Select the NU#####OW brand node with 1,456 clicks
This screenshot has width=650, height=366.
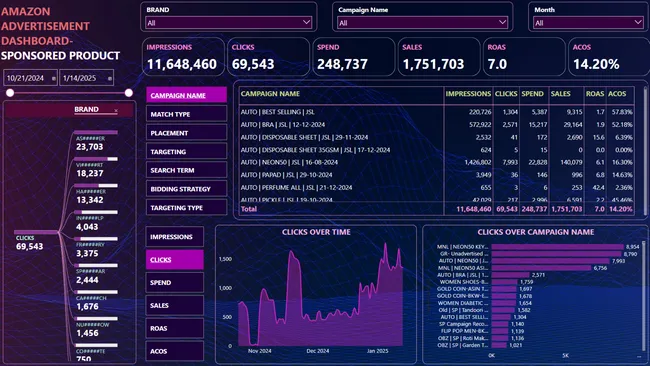[96, 327]
